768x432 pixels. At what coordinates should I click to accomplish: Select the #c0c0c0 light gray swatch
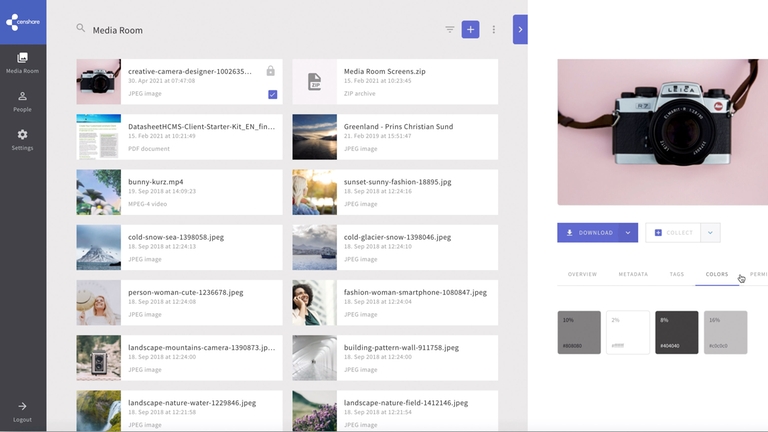coord(726,333)
